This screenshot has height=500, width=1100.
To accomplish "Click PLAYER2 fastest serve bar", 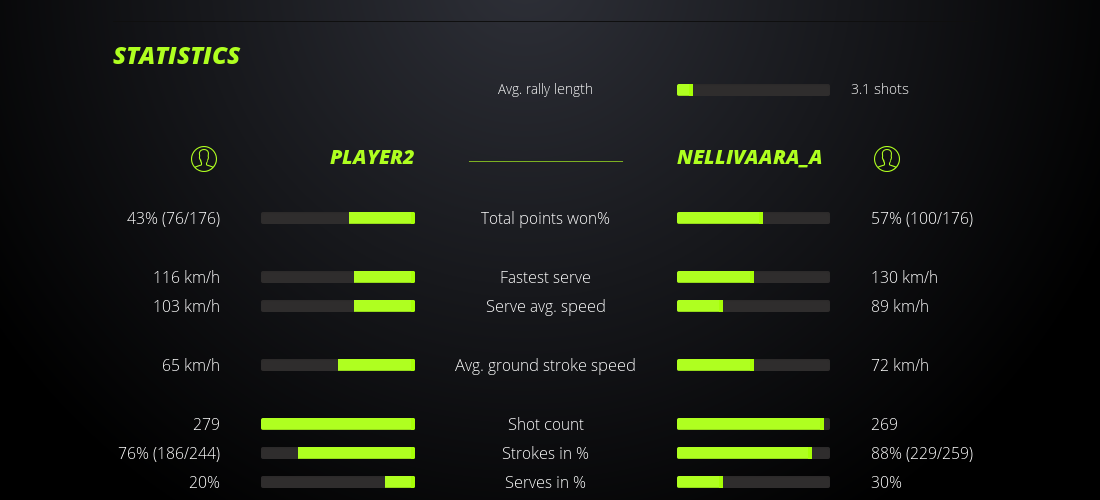I will click(x=338, y=277).
